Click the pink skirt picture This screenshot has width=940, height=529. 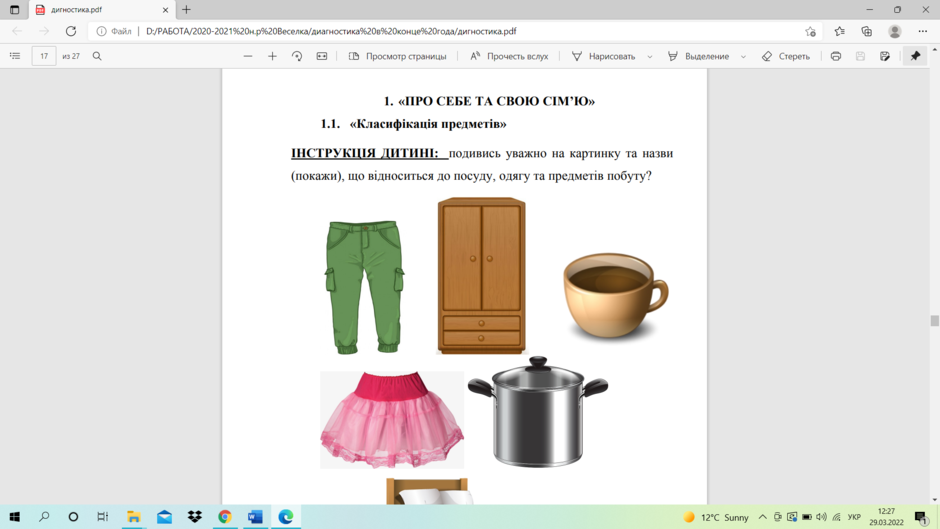[392, 420]
